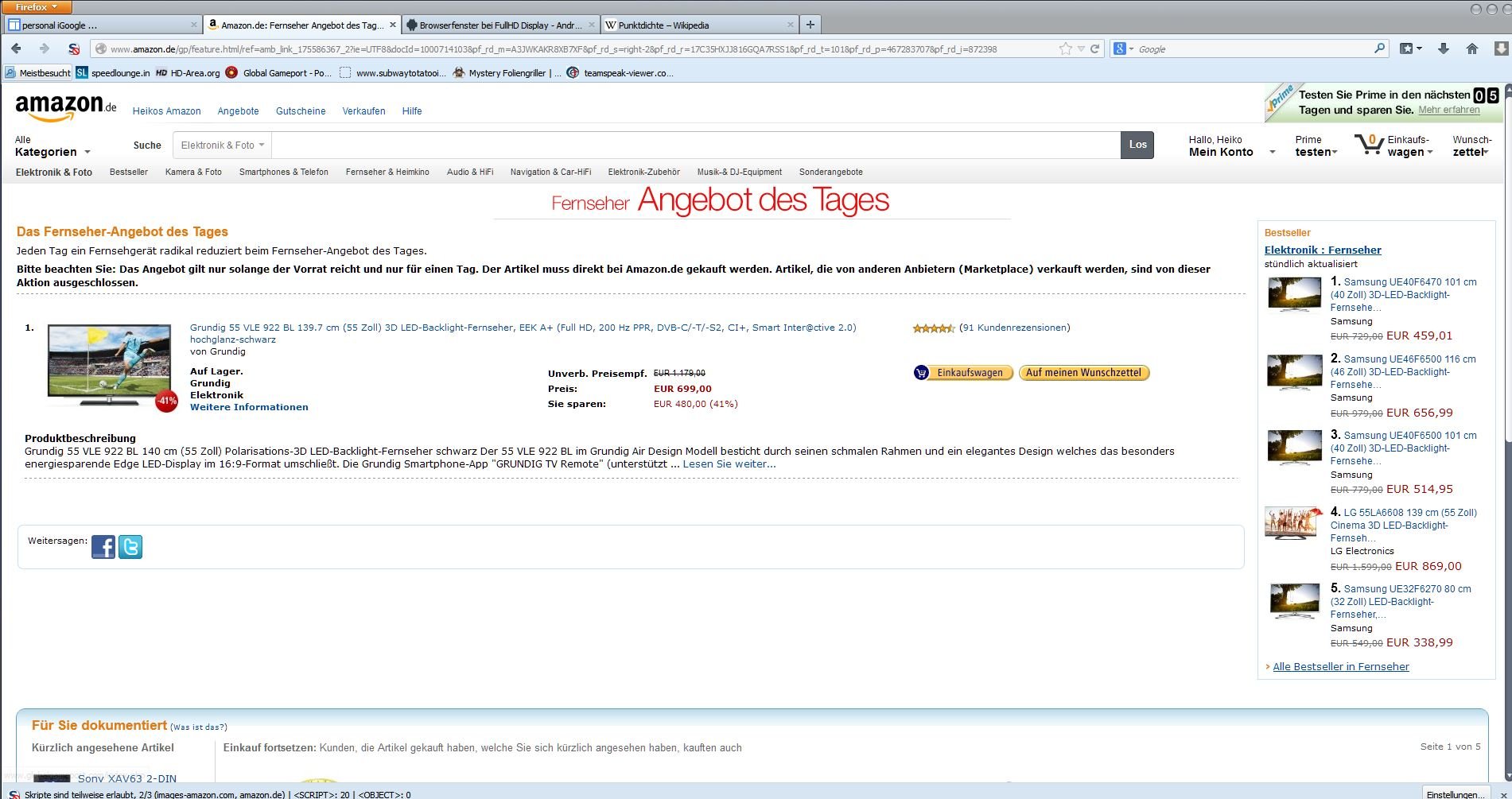This screenshot has height=799, width=1512.
Task: Open the search engine selector dropdown
Action: (1123, 48)
